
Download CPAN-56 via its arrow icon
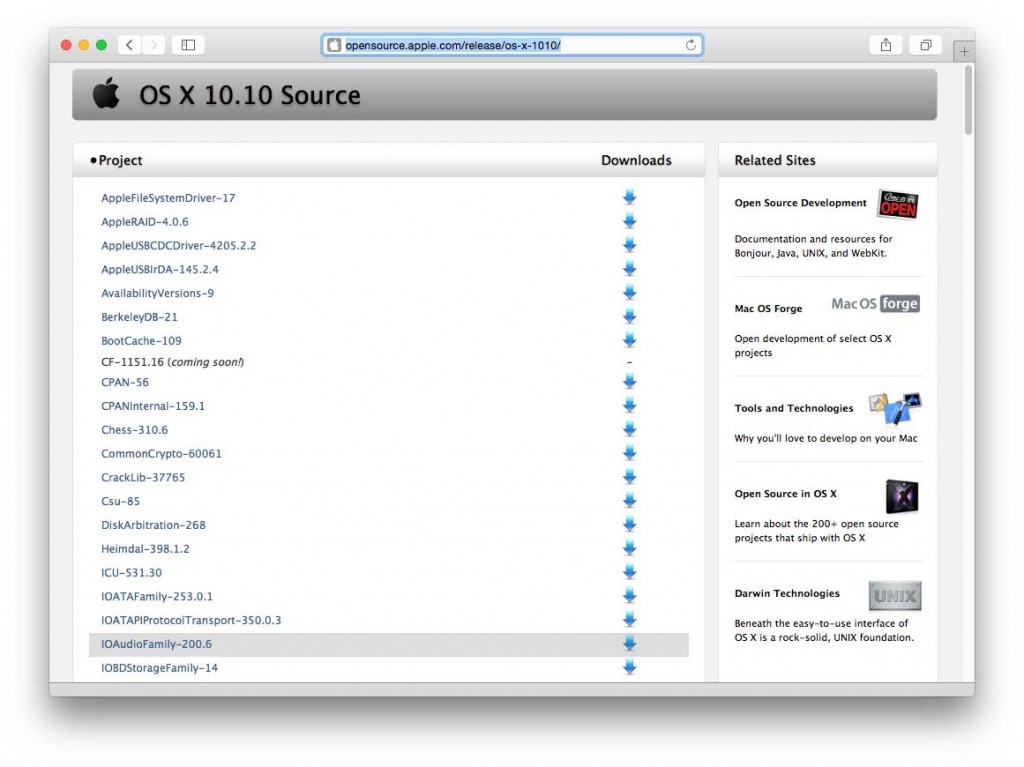[630, 382]
